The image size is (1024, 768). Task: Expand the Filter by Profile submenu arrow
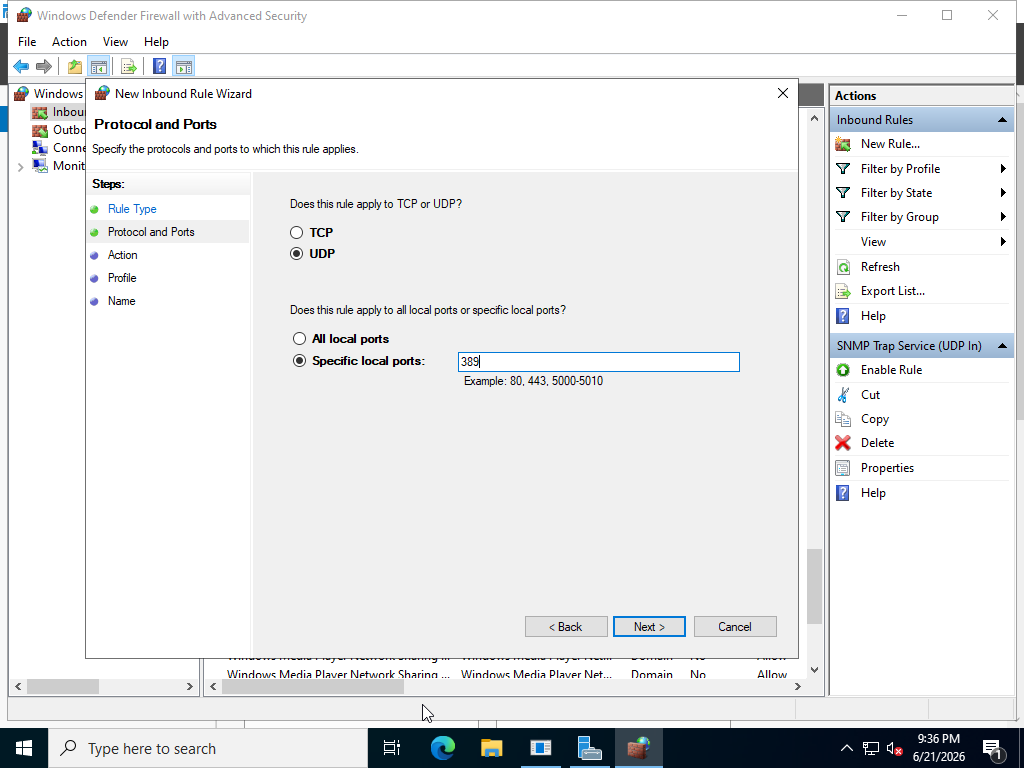click(x=1003, y=168)
